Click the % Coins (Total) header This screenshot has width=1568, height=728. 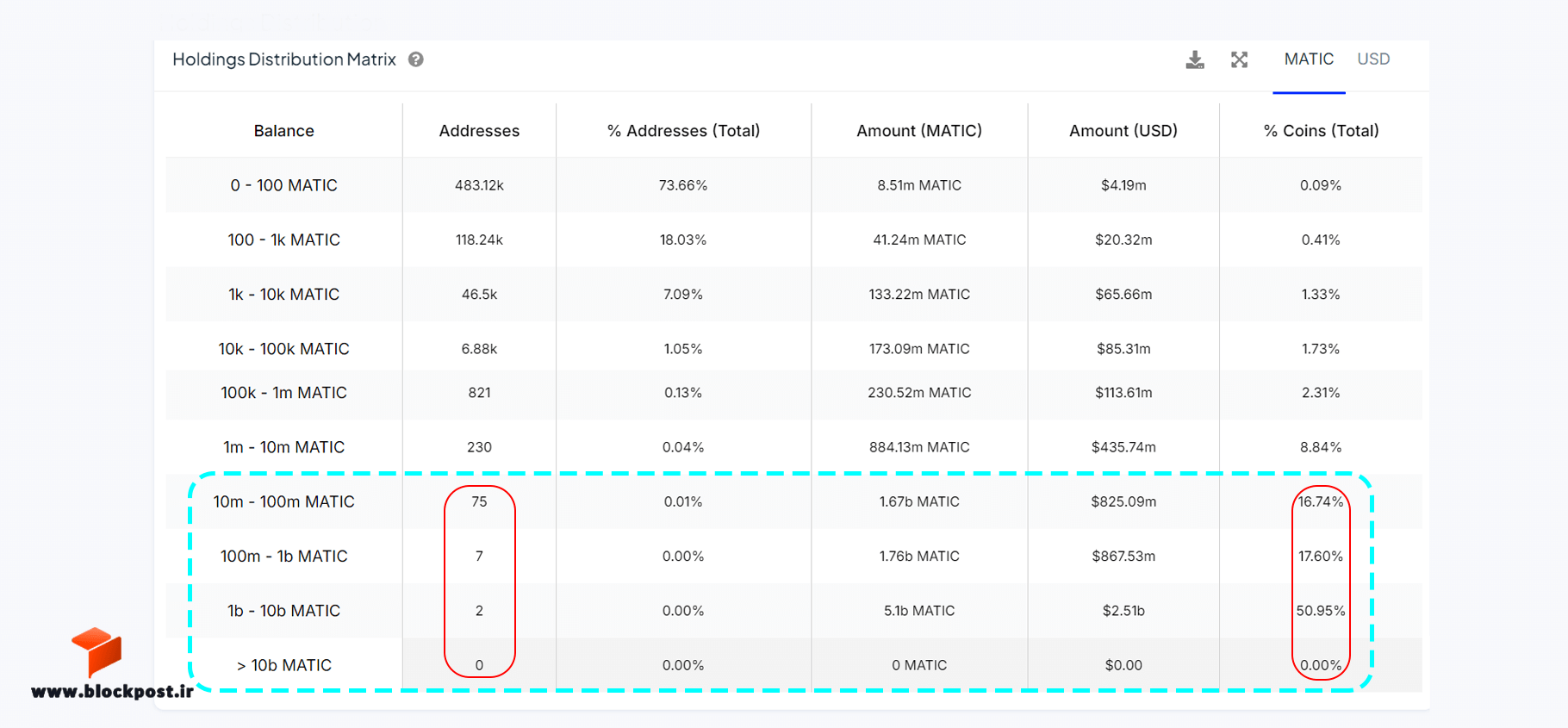pos(1321,131)
